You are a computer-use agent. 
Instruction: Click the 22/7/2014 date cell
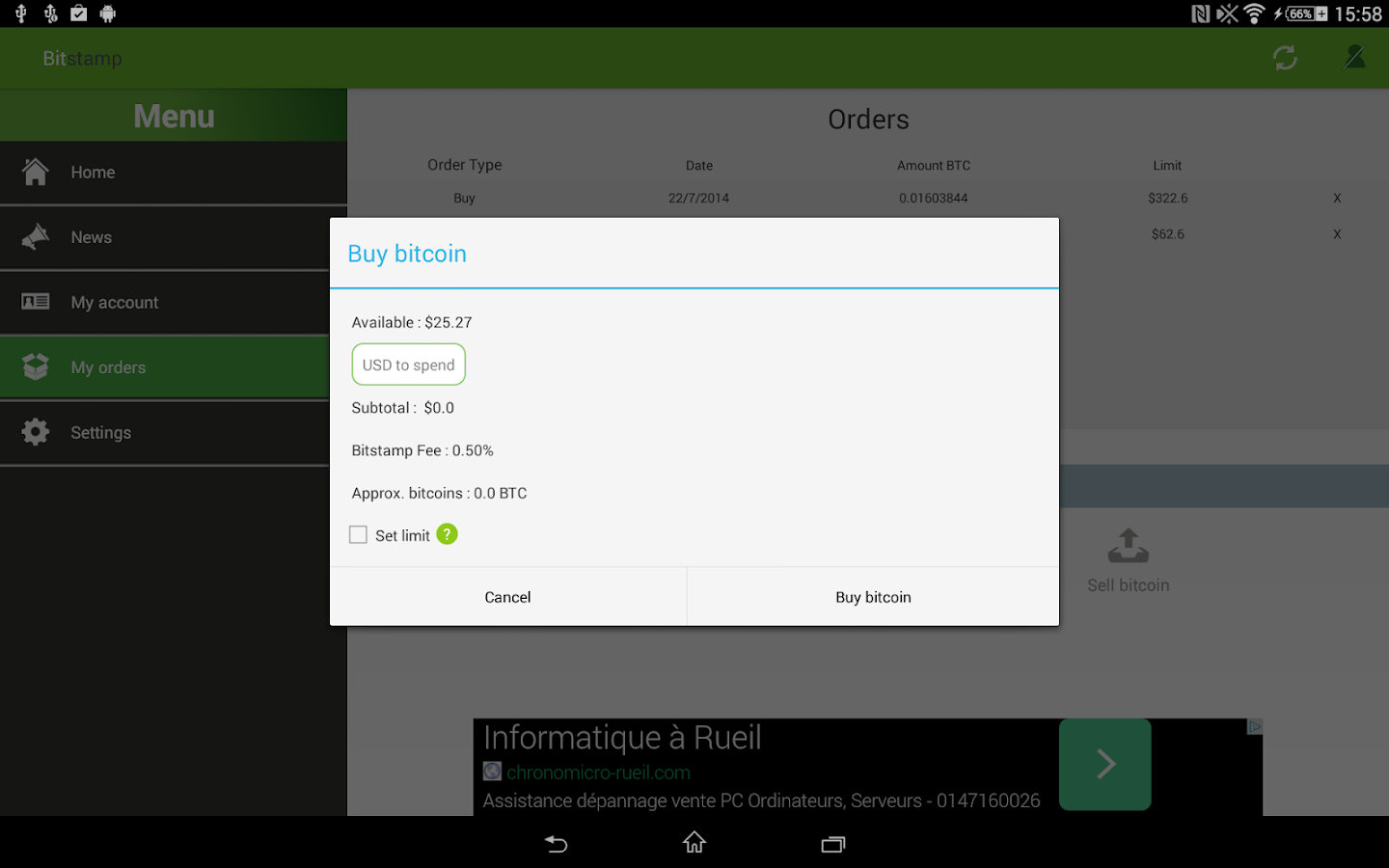[x=699, y=199]
